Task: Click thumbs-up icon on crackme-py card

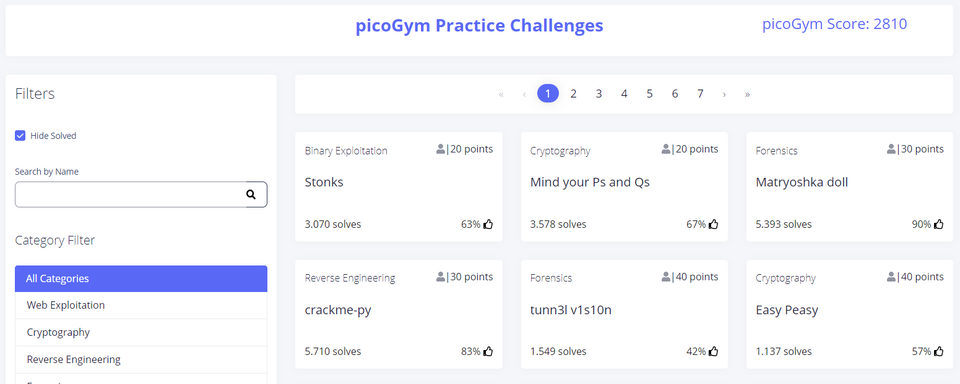Action: tap(488, 352)
